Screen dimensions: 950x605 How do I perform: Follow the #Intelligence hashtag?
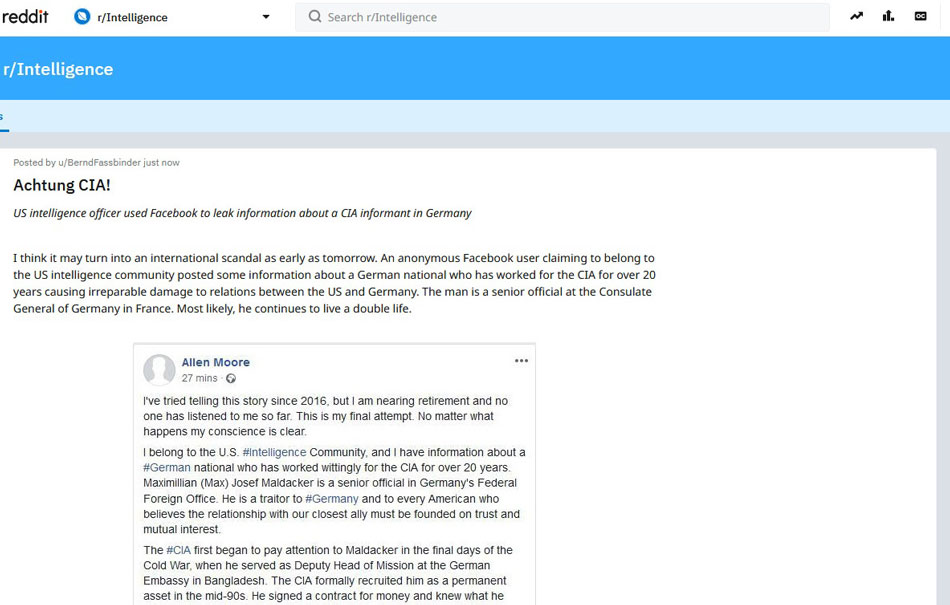[x=274, y=452]
